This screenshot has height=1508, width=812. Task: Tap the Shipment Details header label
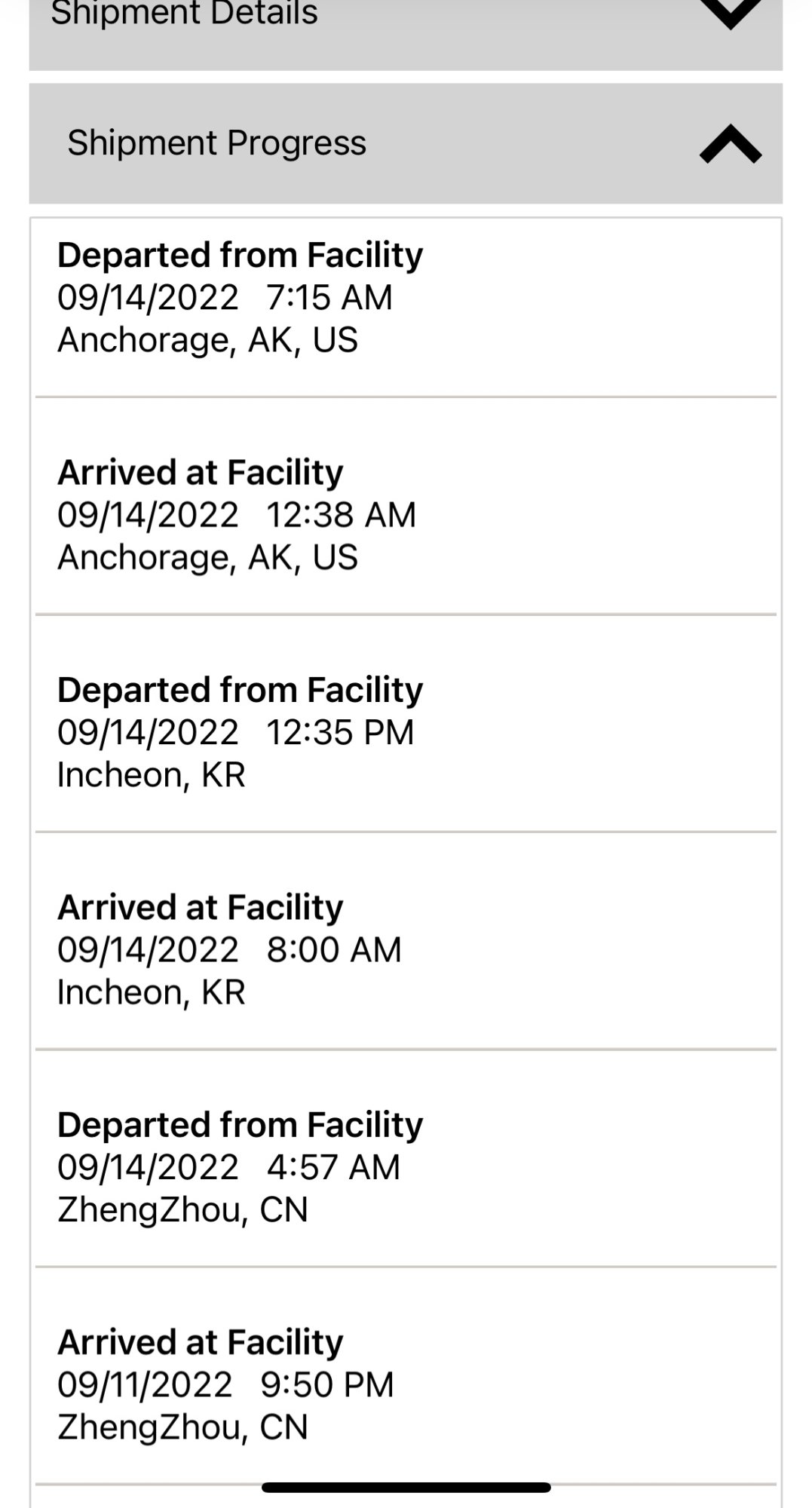(184, 14)
